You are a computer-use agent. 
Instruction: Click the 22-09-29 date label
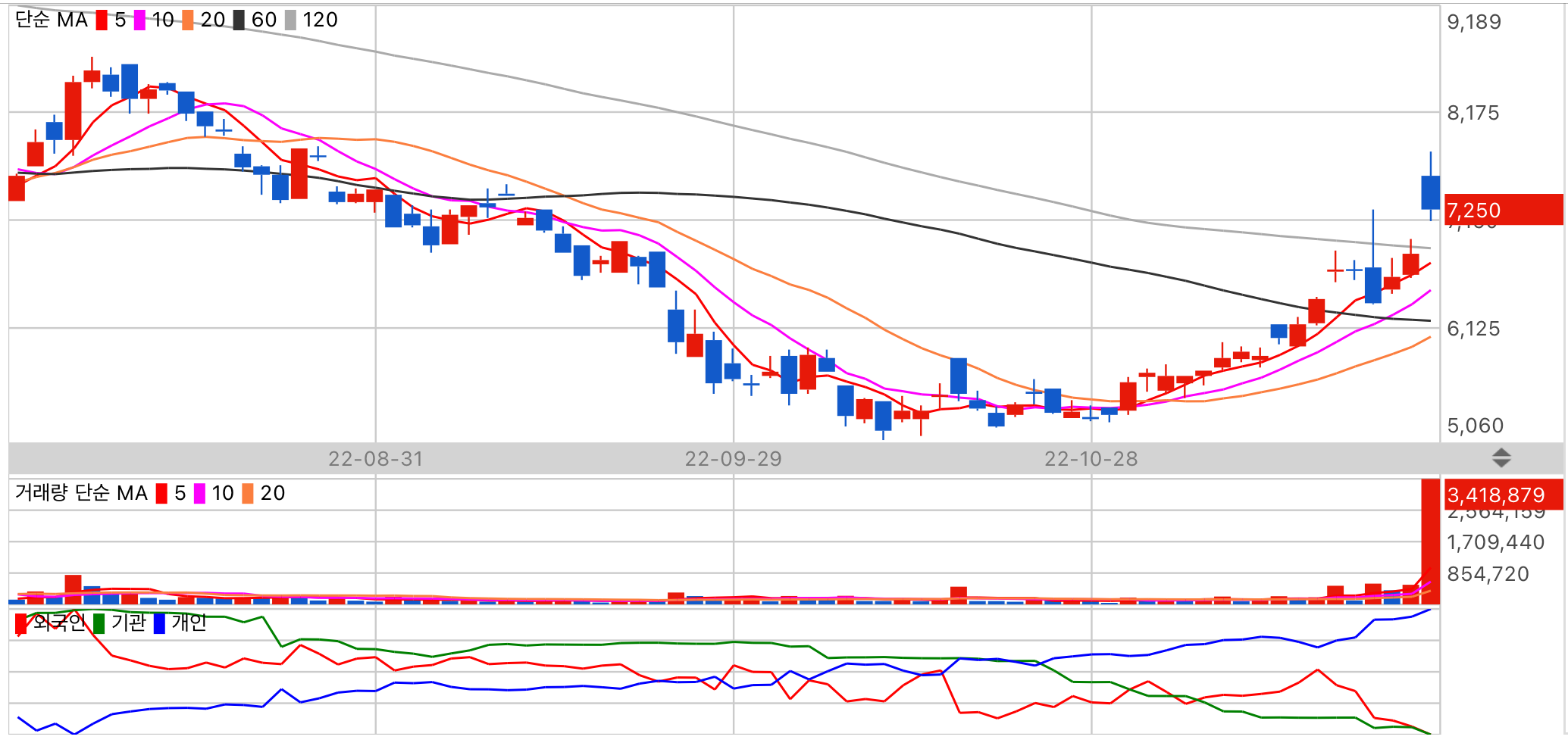734,459
